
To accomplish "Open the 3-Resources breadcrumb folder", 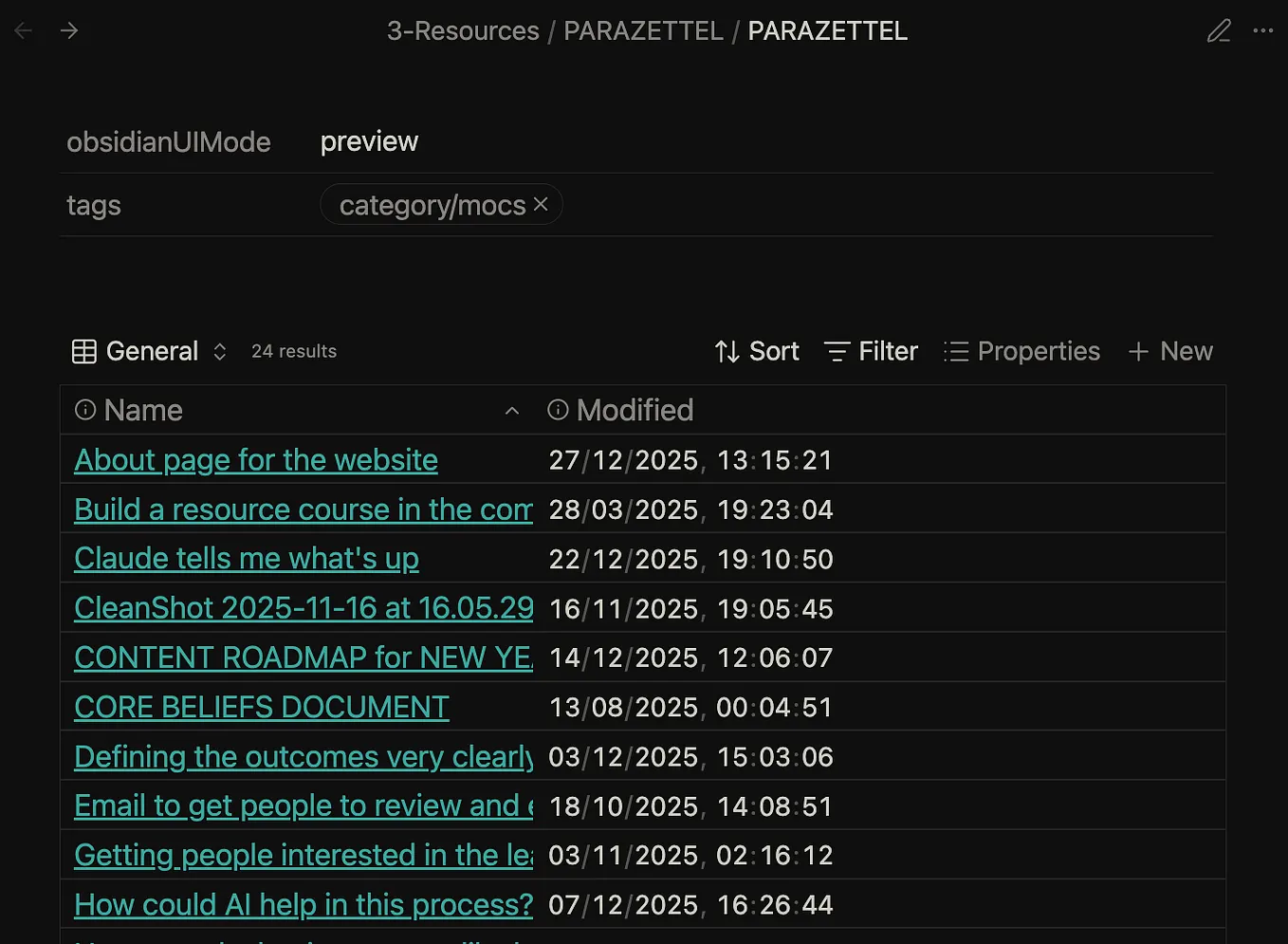I will coord(463,30).
